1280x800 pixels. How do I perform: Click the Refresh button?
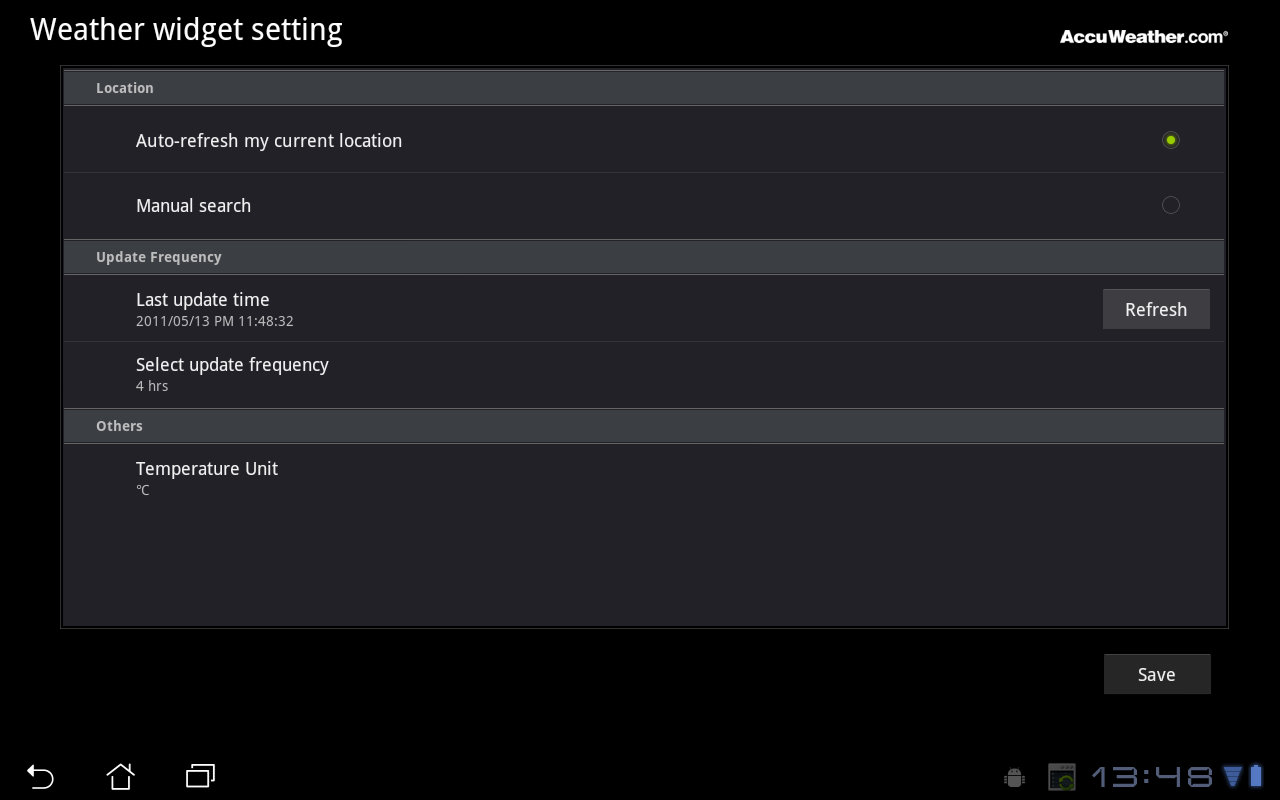point(1156,309)
